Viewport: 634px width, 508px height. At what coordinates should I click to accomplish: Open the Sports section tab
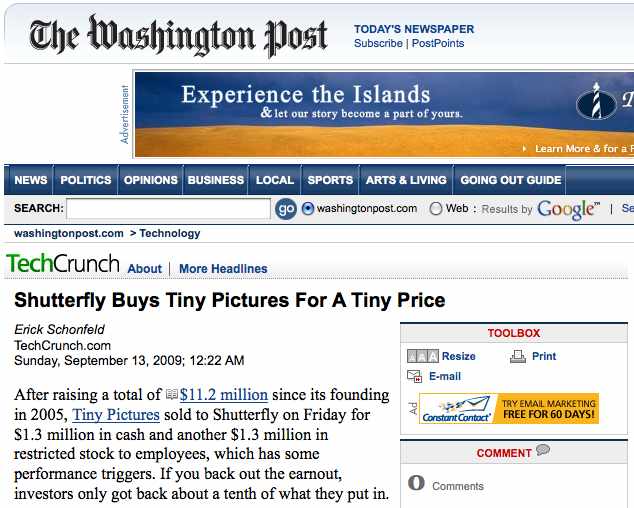pos(330,180)
